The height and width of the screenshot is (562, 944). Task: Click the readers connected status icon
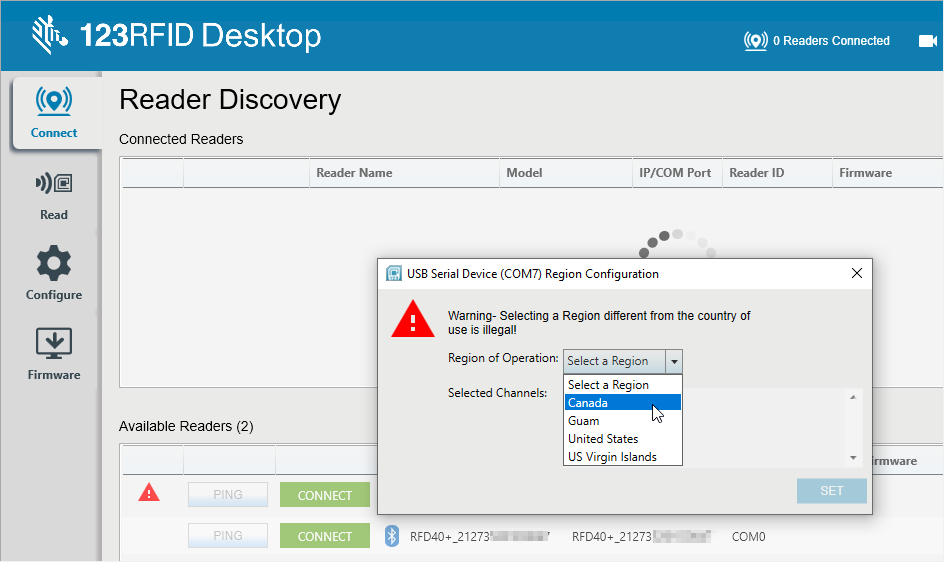pos(755,41)
